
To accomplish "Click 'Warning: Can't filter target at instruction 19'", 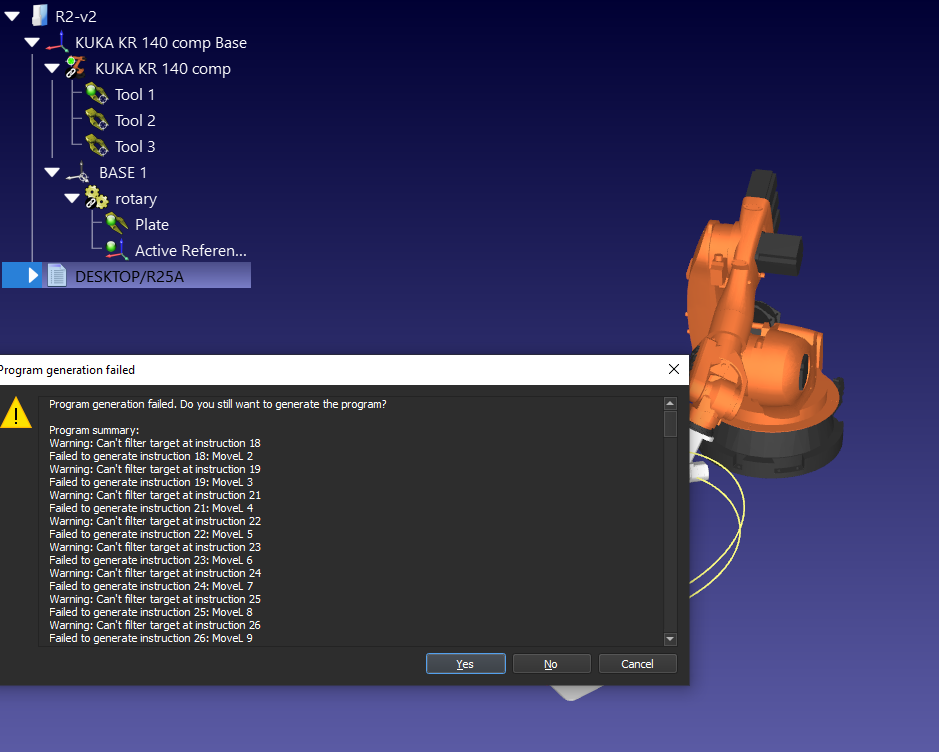I will pyautogui.click(x=155, y=469).
